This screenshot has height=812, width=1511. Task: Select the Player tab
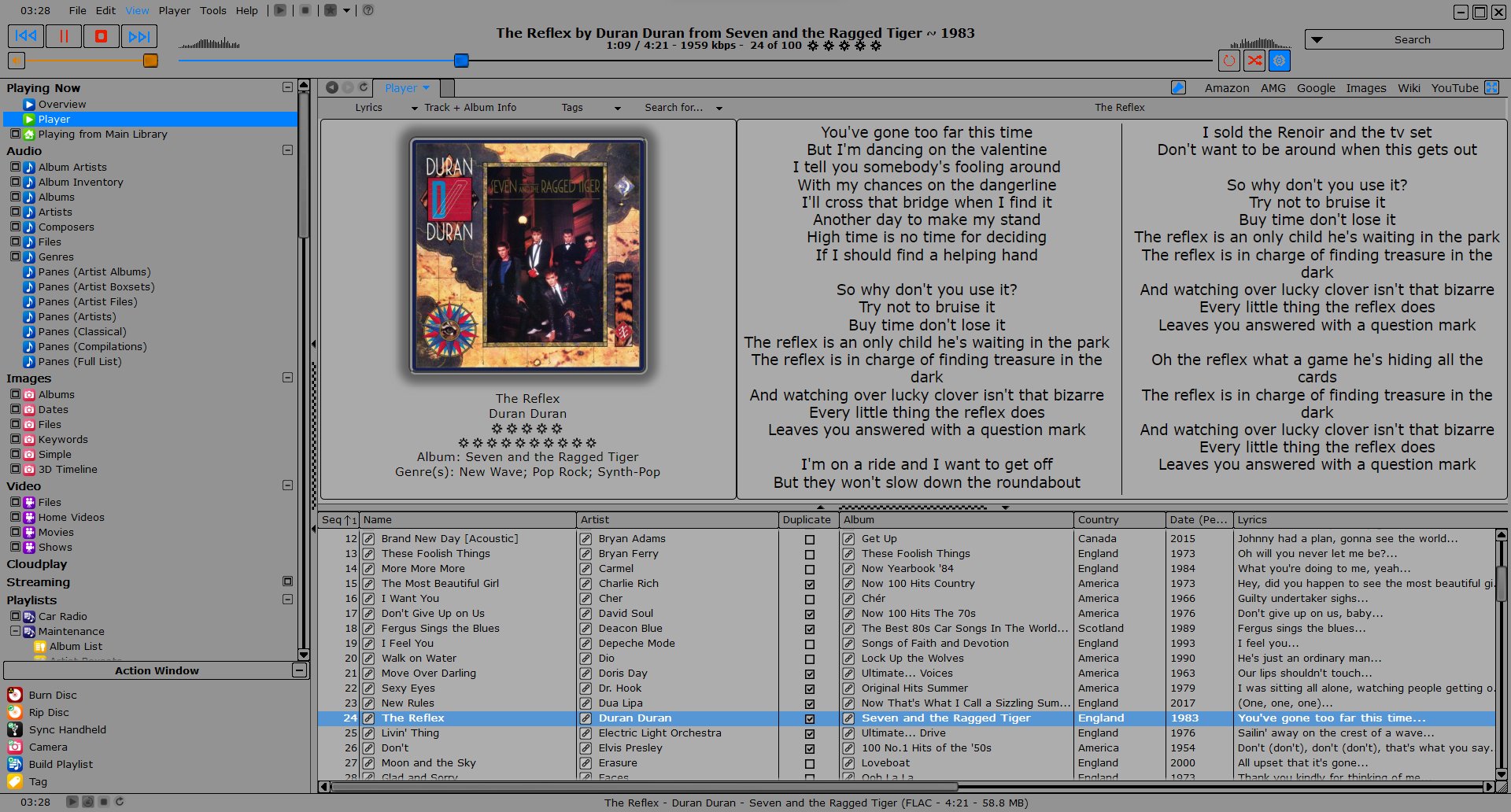click(x=406, y=88)
